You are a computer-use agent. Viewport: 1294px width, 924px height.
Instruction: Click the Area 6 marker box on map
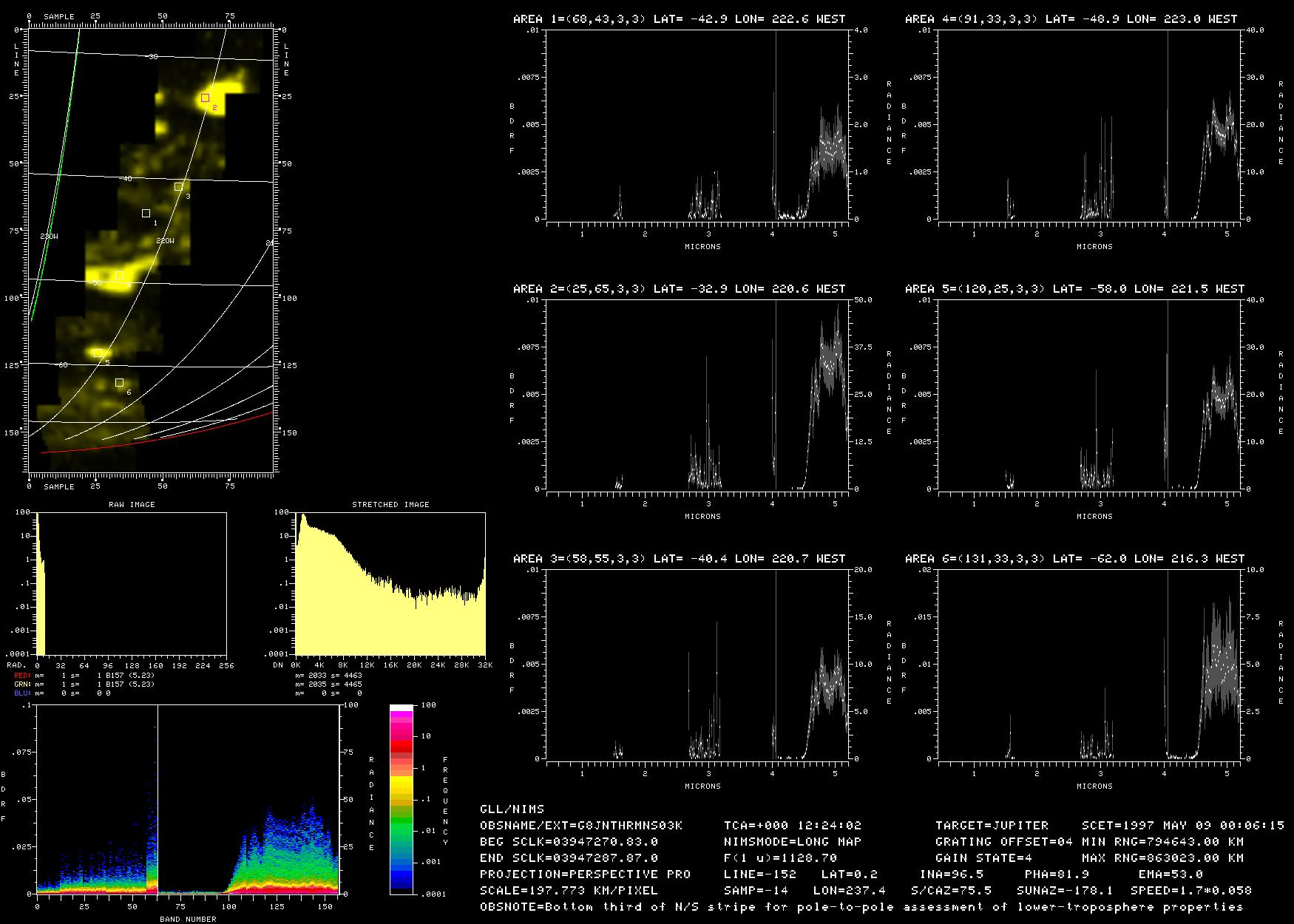point(120,383)
